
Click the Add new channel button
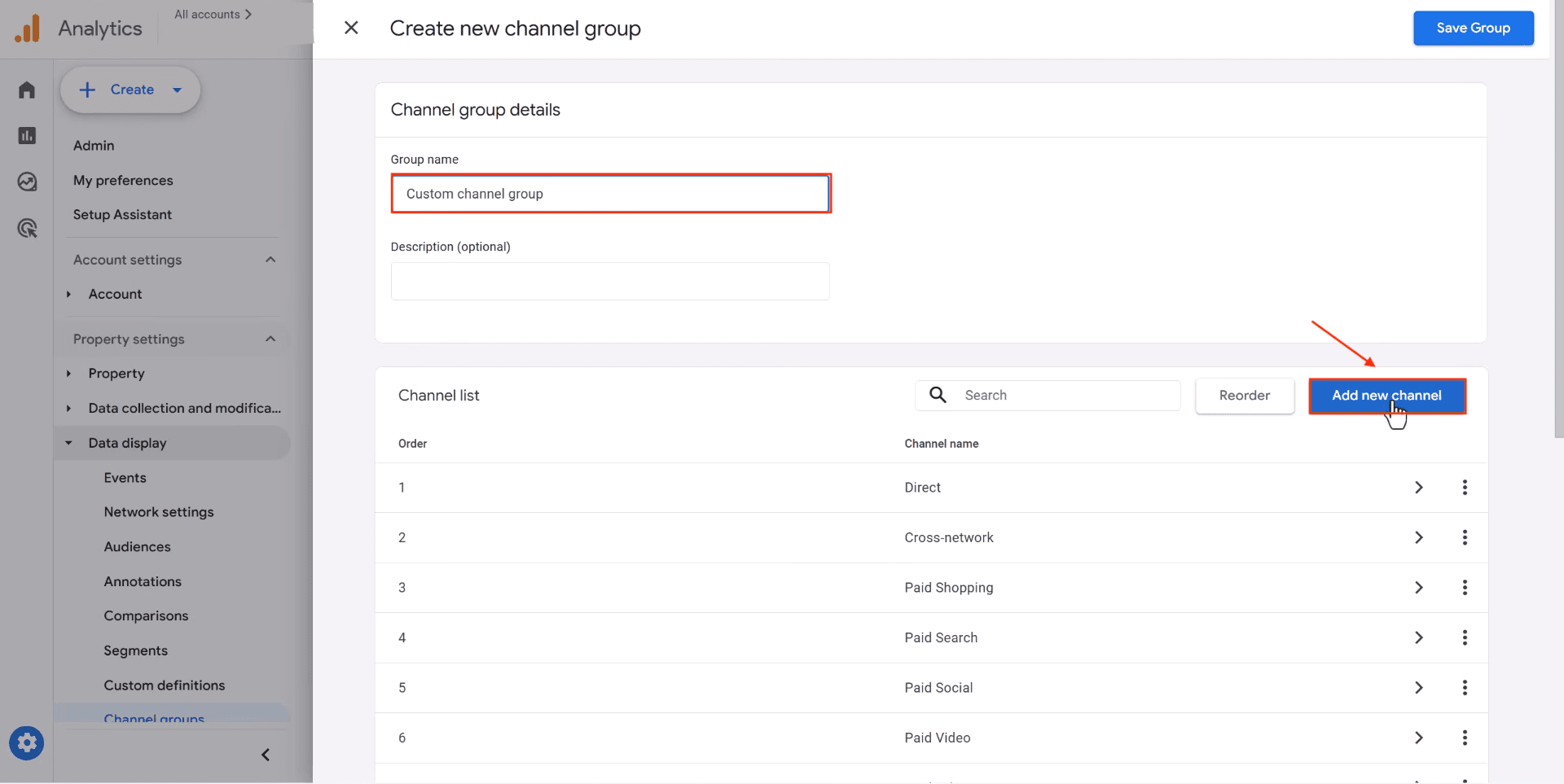point(1387,396)
